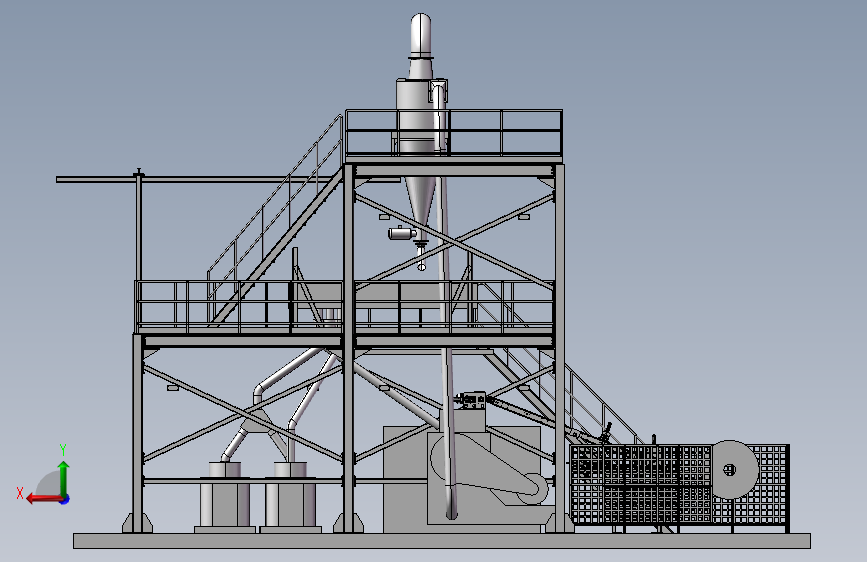Select the top platform handrail
This screenshot has height=562, width=867.
(453, 132)
